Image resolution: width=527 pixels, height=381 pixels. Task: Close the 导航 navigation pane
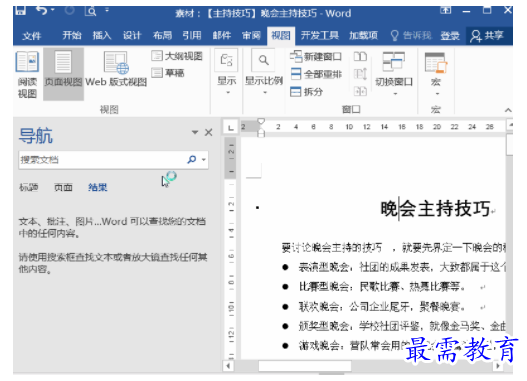point(209,132)
